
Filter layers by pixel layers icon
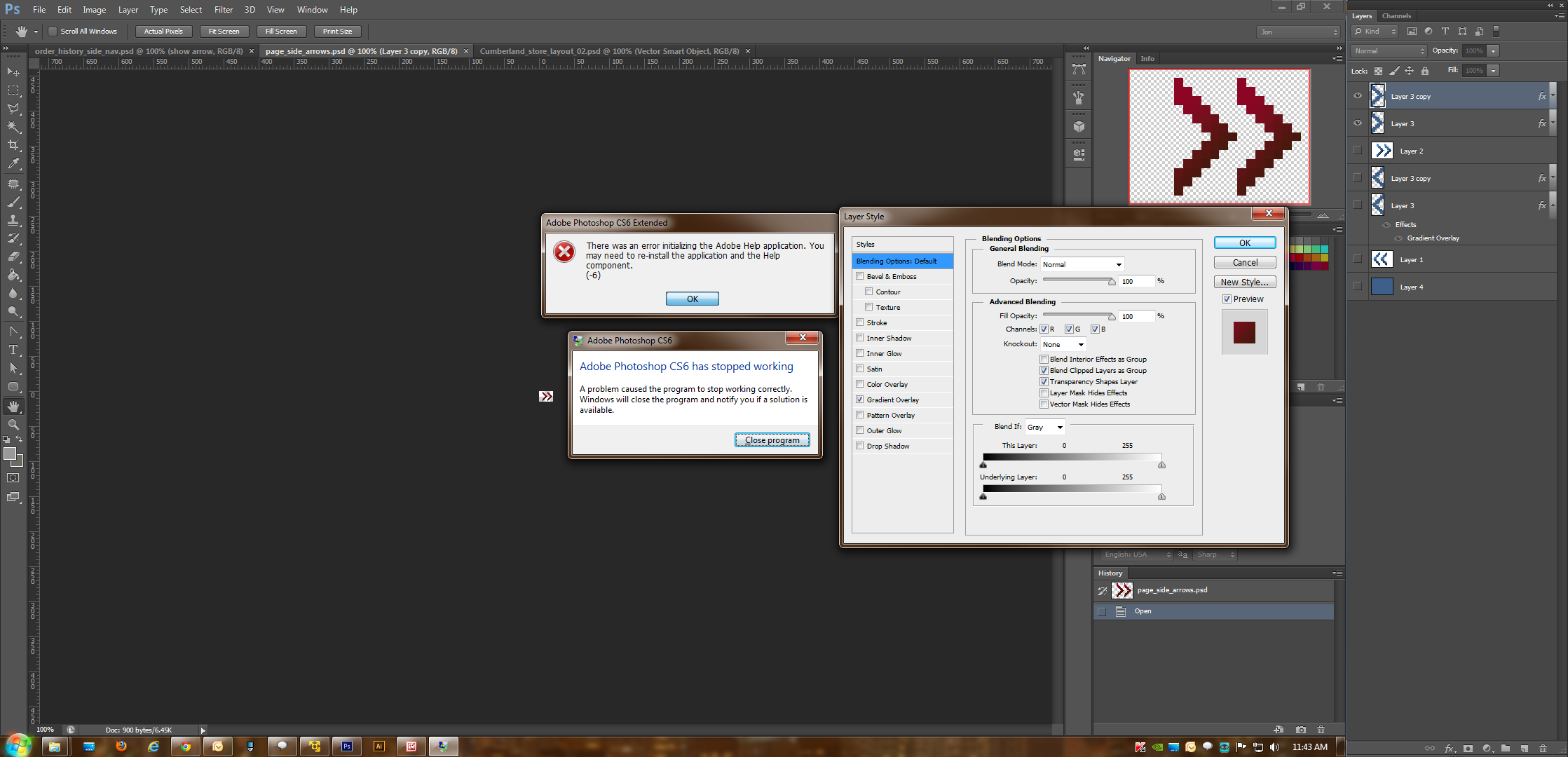[1412, 32]
